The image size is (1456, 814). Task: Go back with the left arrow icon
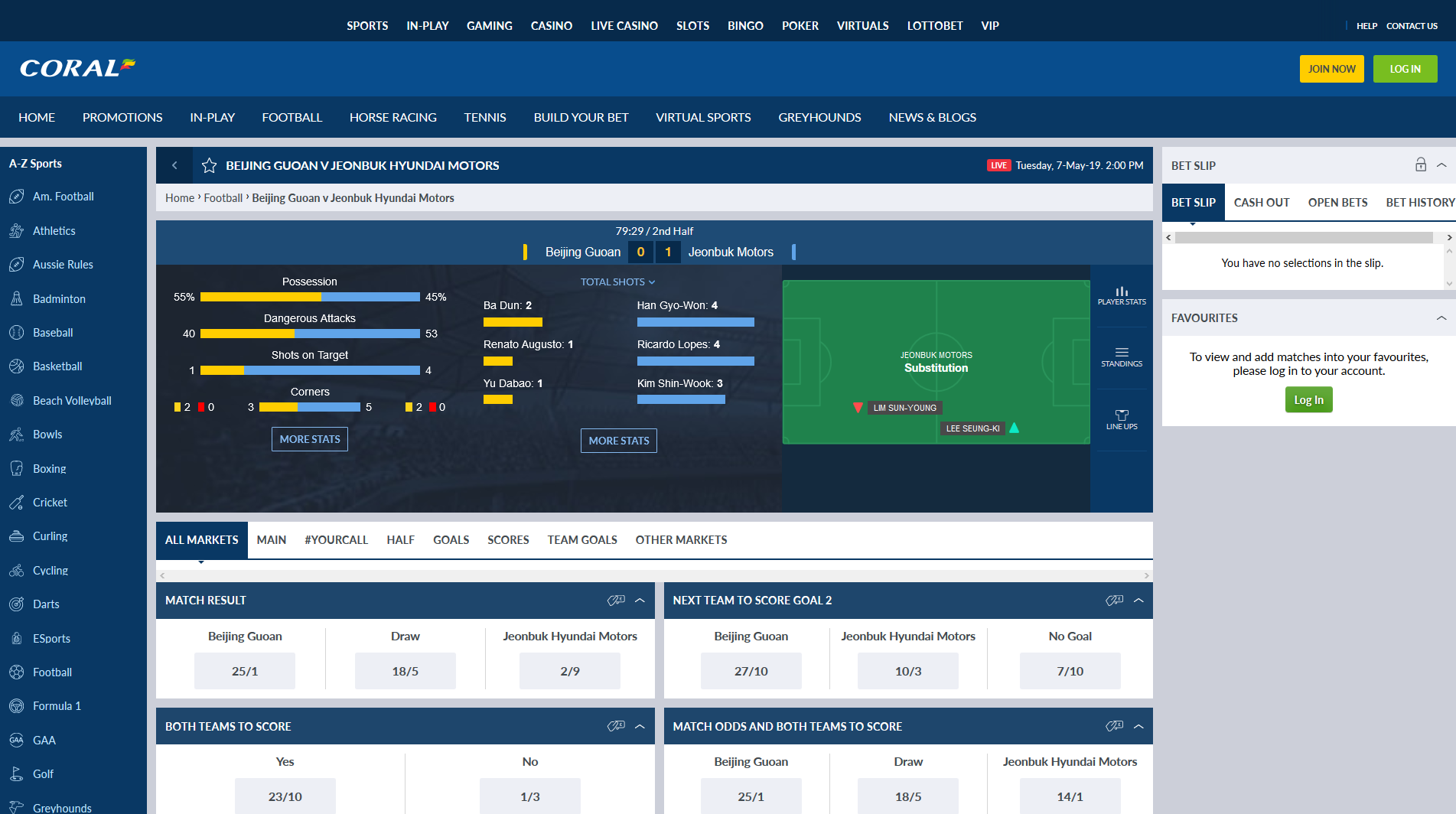(x=174, y=165)
